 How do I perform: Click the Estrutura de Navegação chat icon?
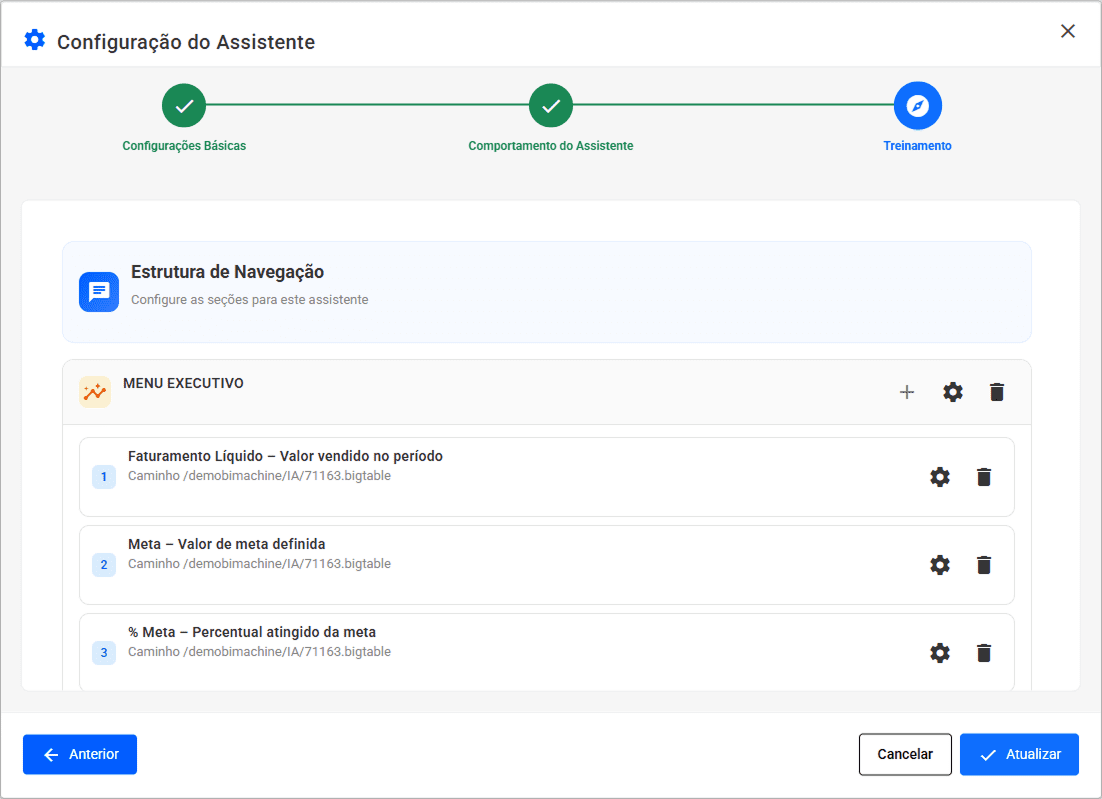[x=99, y=292]
